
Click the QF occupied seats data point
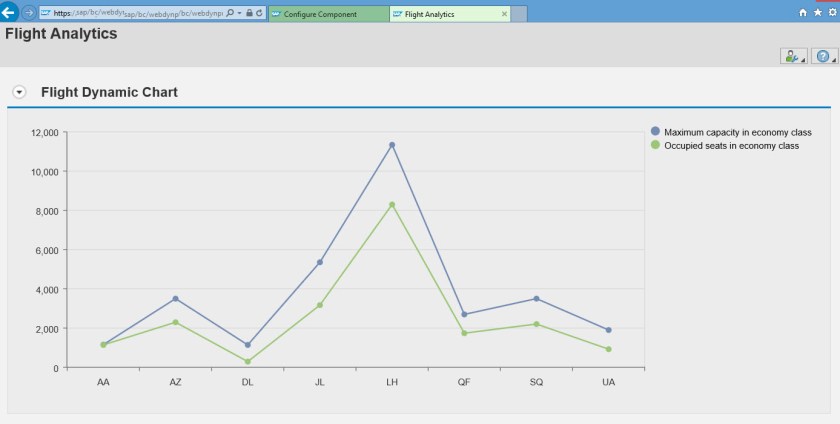464,333
